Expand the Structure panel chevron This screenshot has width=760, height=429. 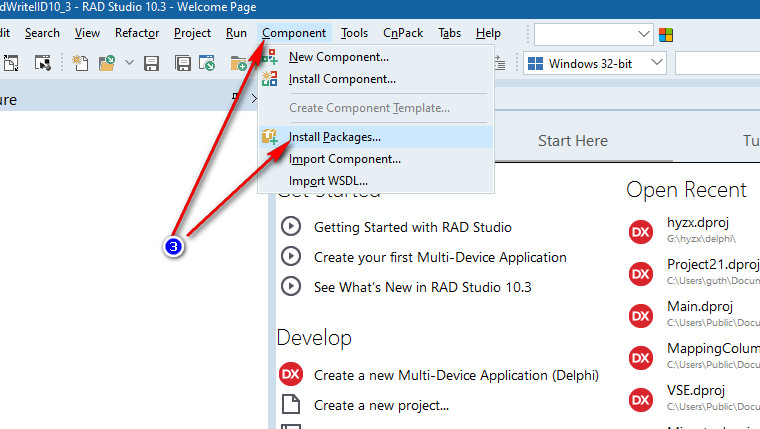point(254,98)
